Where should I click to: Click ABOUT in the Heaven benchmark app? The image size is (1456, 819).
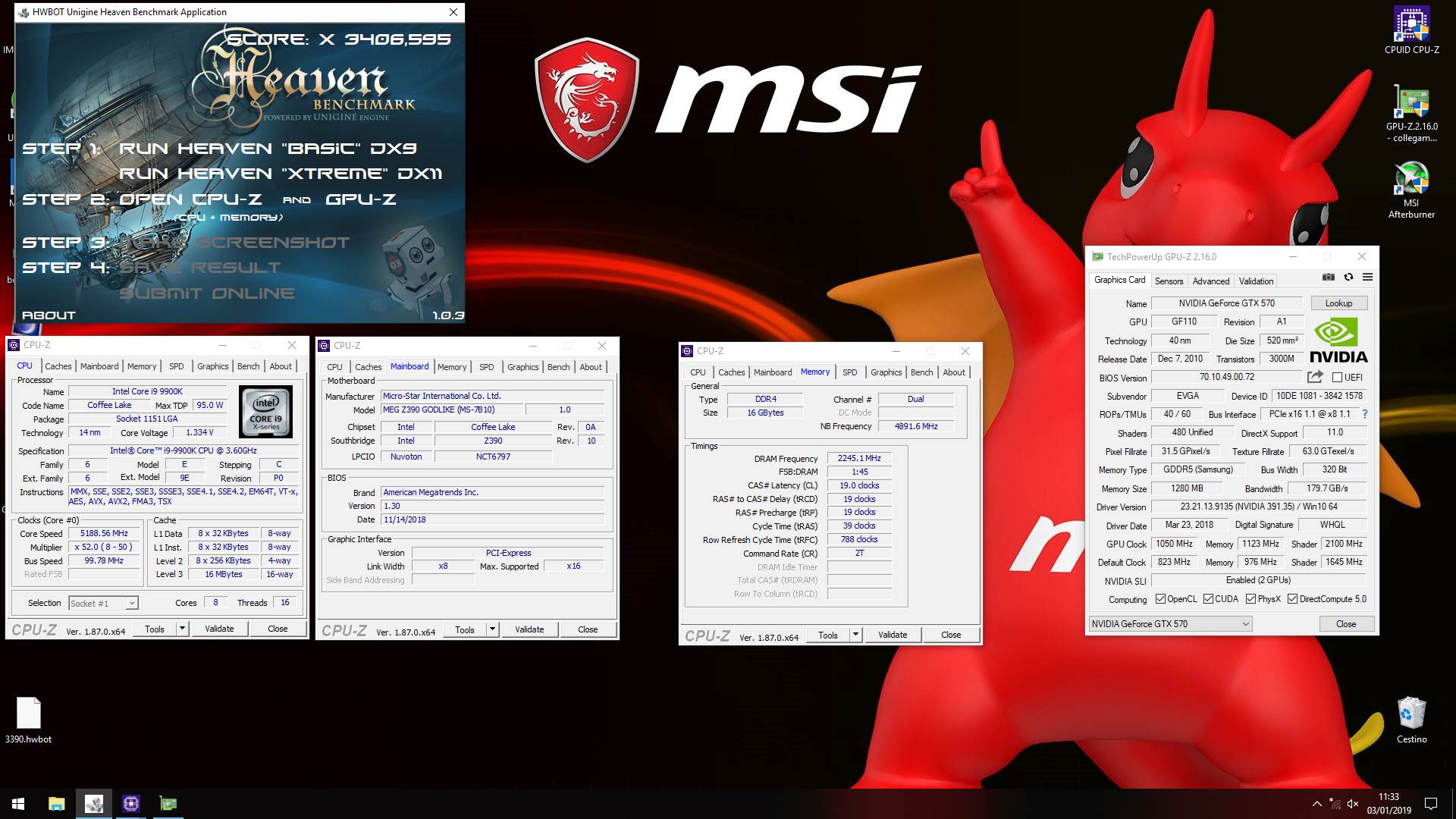click(x=49, y=315)
